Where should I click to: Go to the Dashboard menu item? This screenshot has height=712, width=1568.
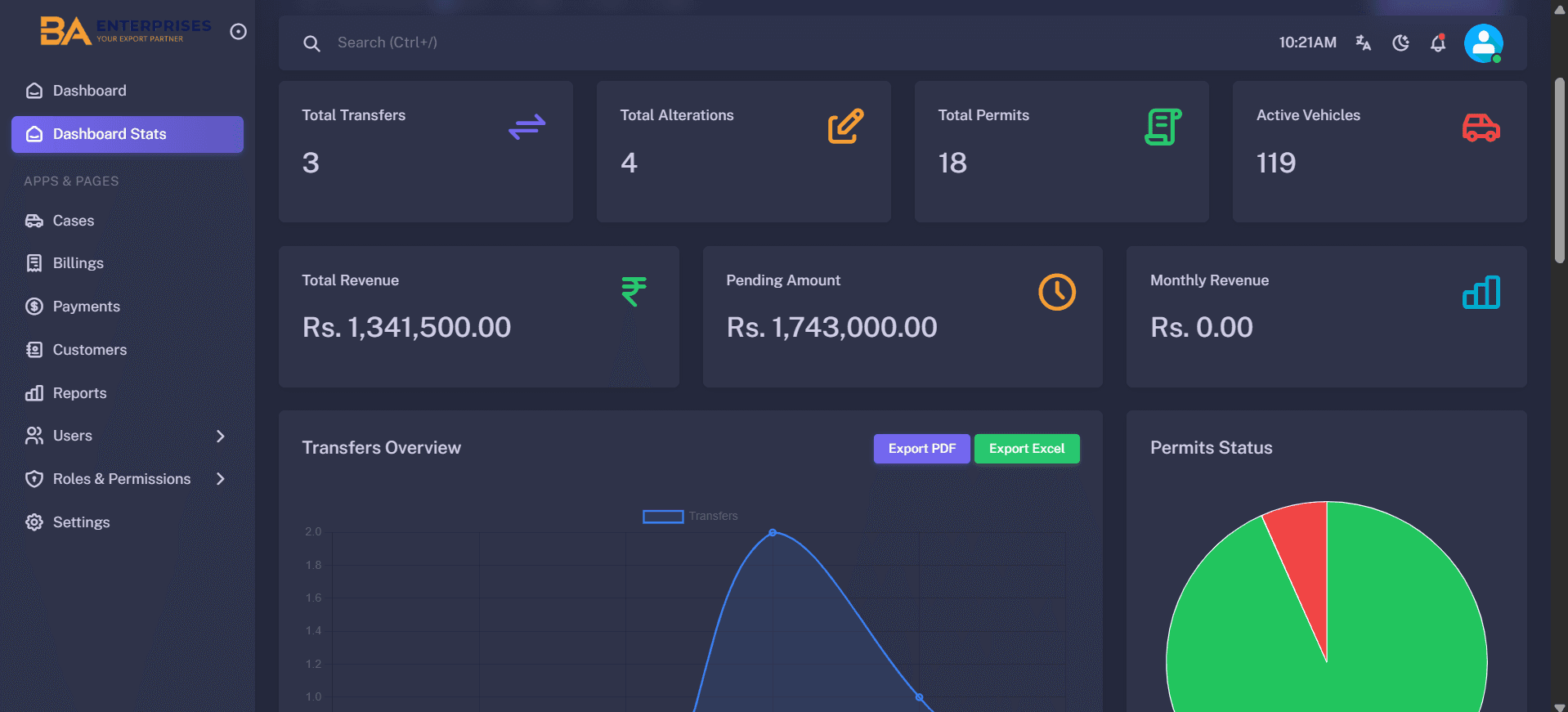(x=128, y=91)
